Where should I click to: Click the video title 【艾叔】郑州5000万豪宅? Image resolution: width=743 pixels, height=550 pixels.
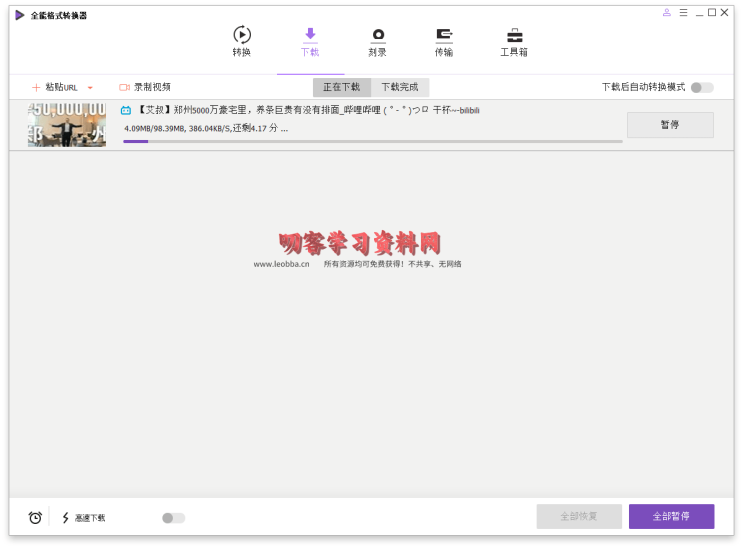(x=308, y=110)
